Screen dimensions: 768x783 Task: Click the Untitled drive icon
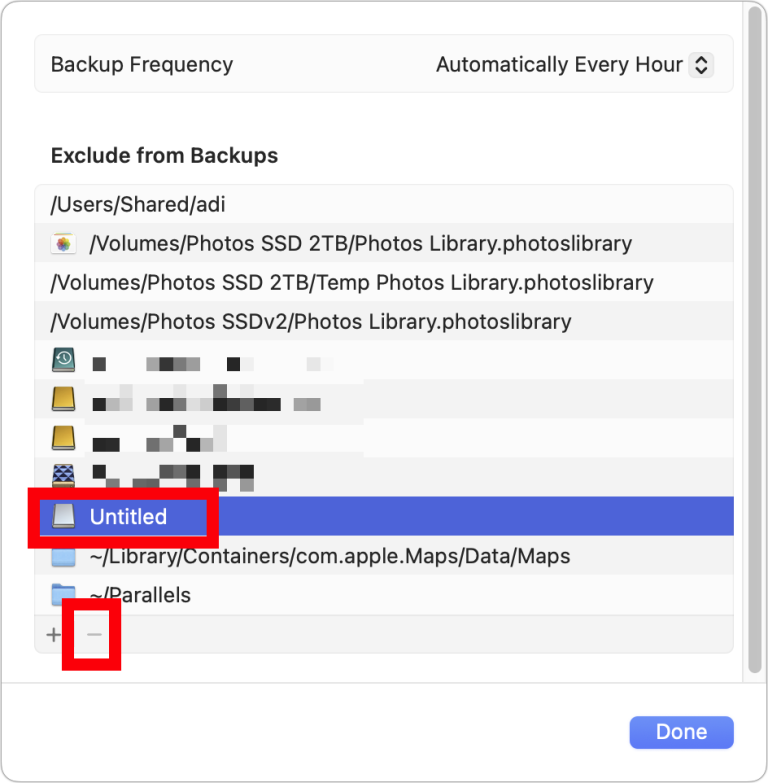point(63,516)
